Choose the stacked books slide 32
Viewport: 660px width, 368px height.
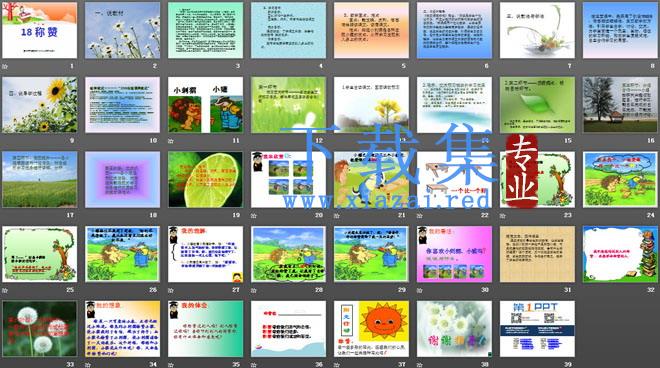[x=620, y=254]
